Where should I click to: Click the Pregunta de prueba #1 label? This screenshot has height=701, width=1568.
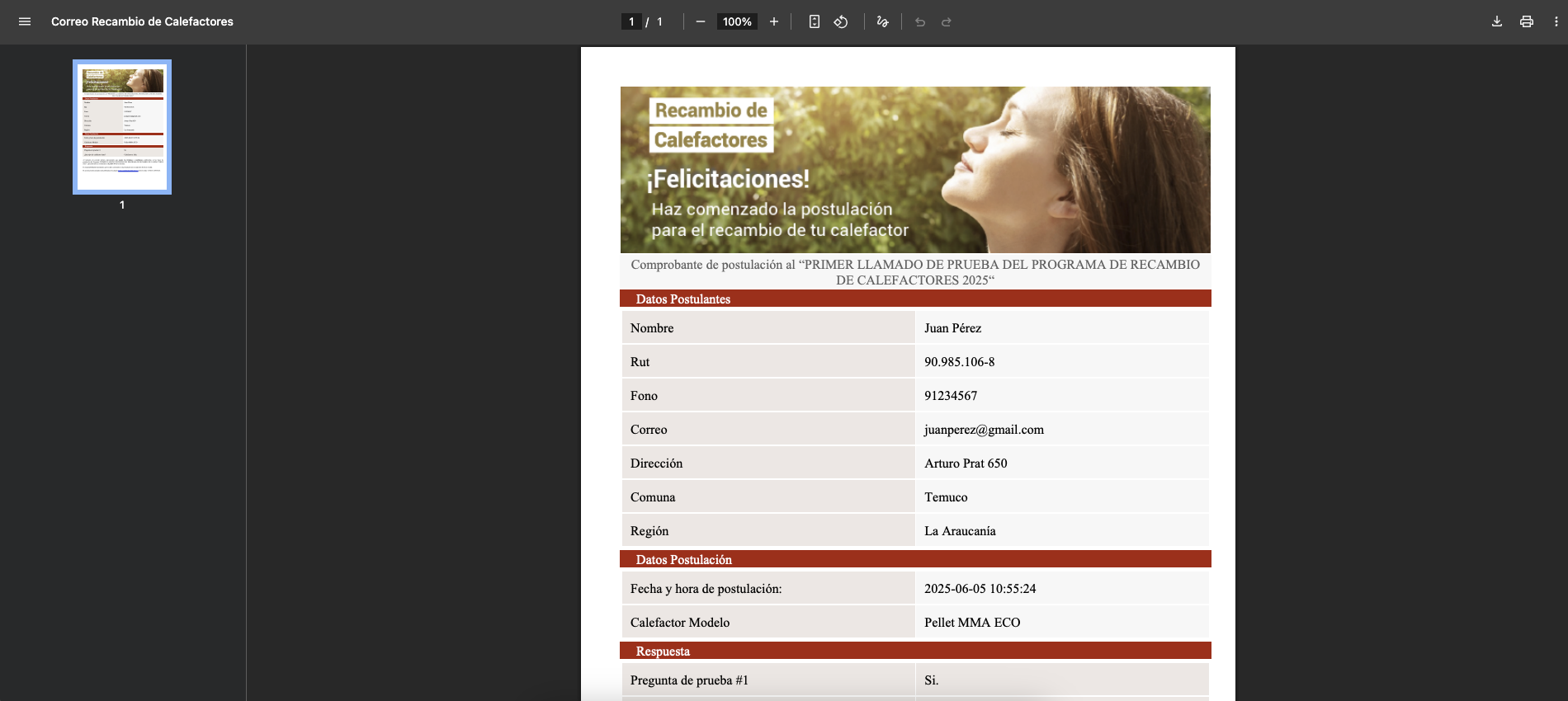[x=689, y=680]
